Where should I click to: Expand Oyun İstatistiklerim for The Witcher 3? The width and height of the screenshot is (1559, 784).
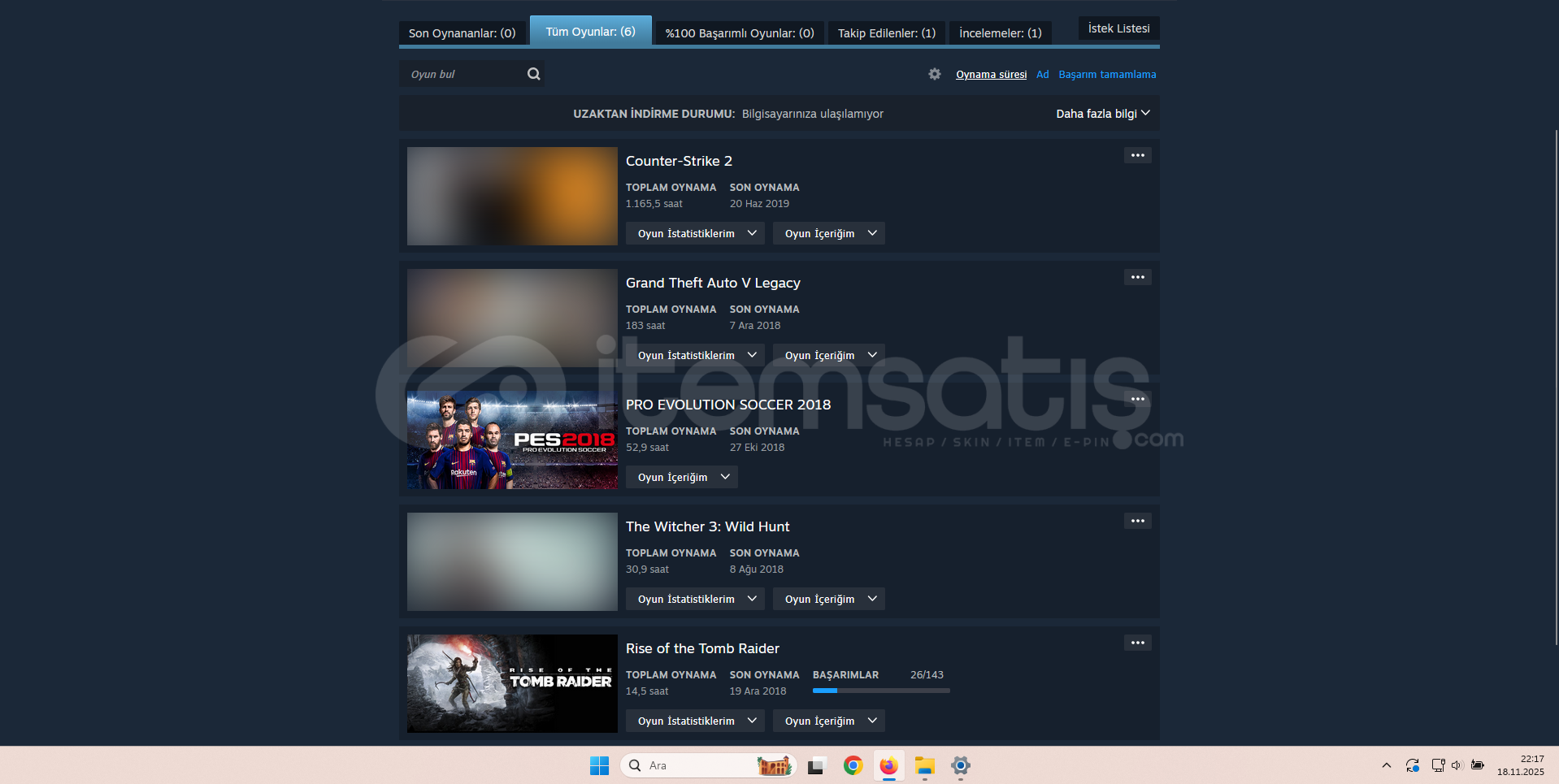696,599
